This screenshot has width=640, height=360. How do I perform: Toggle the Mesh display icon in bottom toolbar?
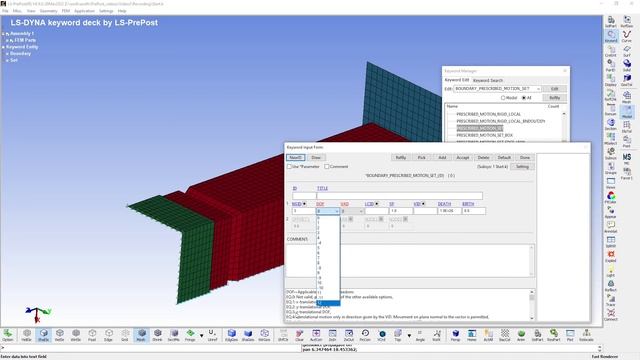point(141,335)
